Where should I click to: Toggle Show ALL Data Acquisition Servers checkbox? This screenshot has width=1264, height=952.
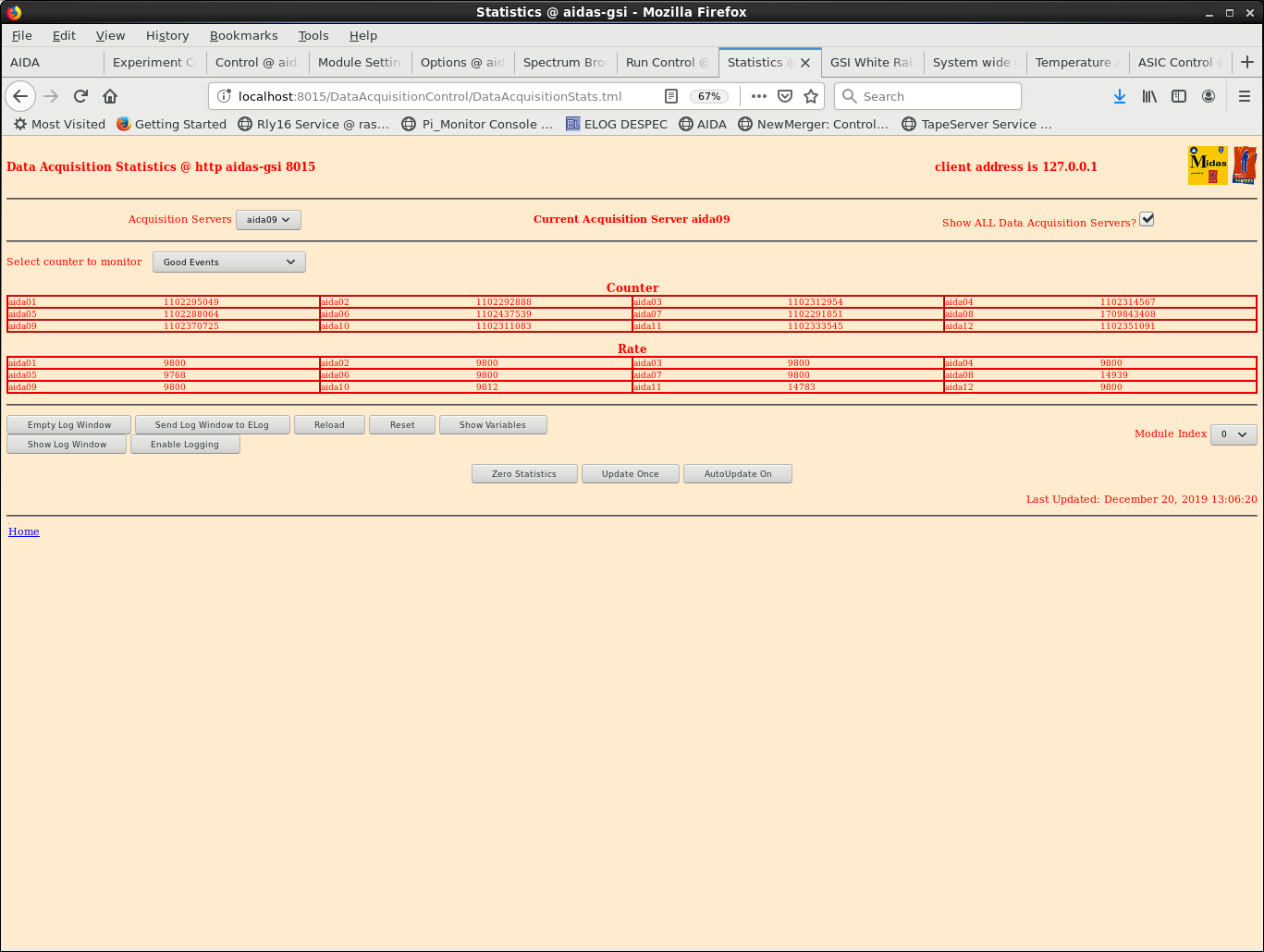(x=1147, y=219)
